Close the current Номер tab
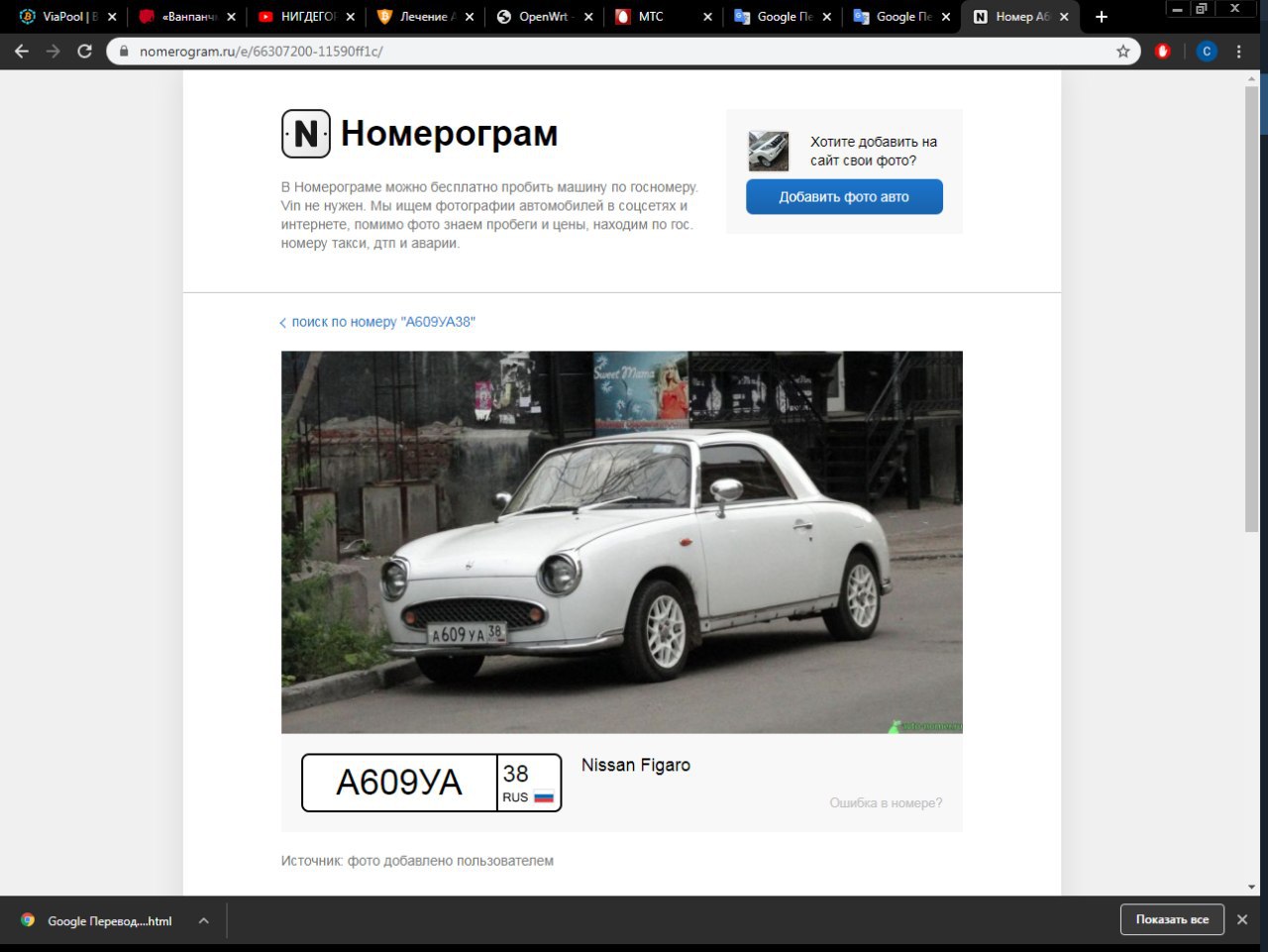Viewport: 1268px width, 952px height. tap(1064, 17)
